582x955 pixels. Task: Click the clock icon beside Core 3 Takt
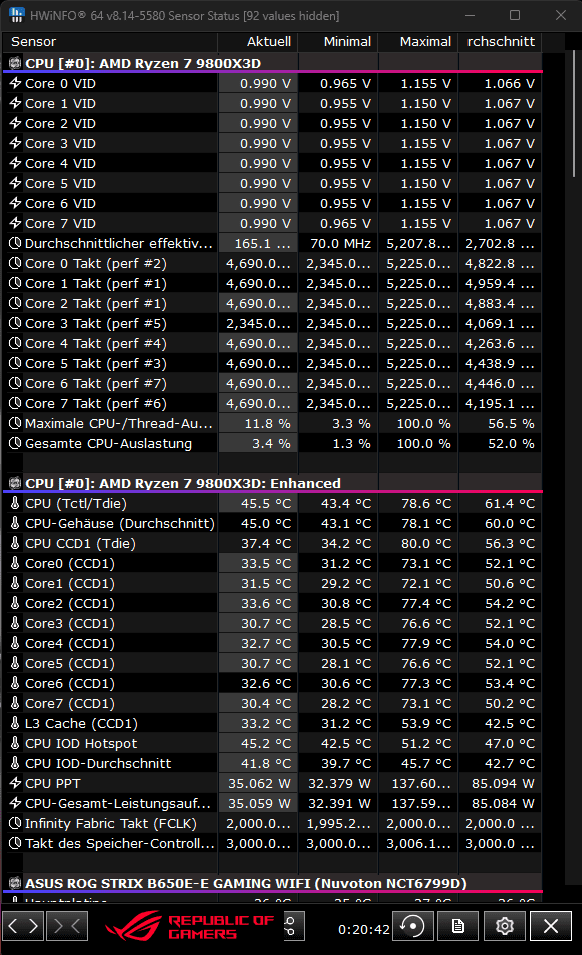[x=15, y=323]
